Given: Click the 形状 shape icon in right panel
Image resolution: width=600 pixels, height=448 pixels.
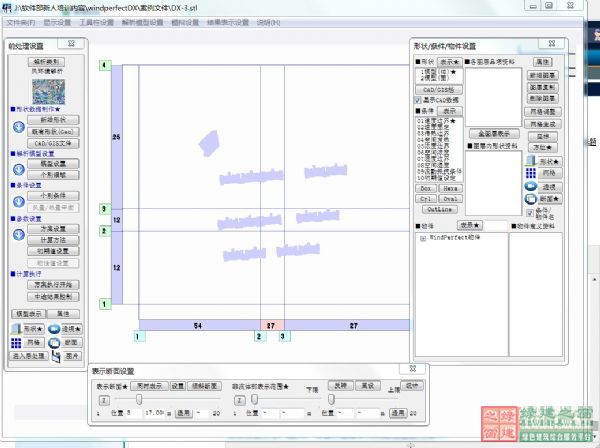Looking at the screenshot, I should tap(530, 161).
